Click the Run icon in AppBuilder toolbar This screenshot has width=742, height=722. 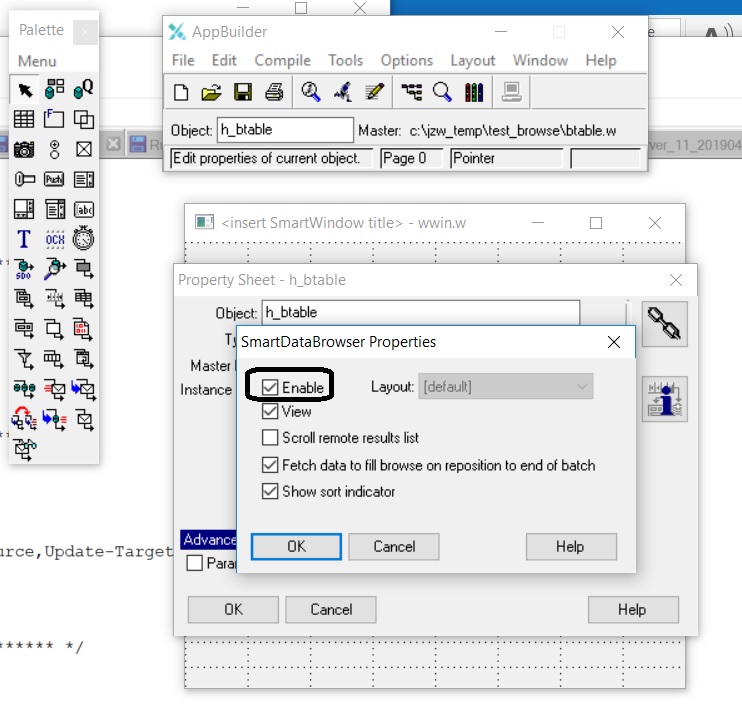pos(343,92)
